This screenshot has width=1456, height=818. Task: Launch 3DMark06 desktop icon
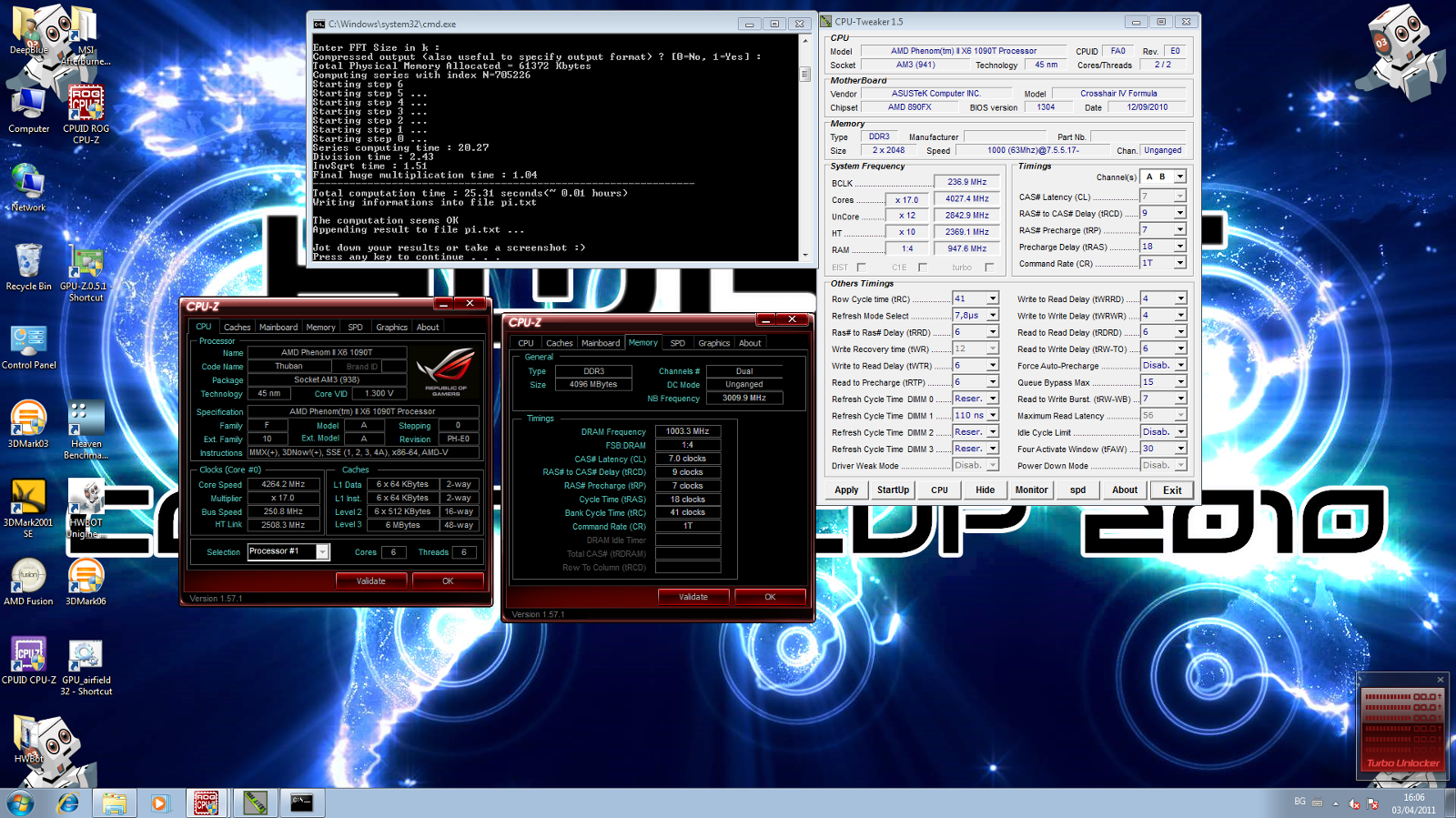point(86,582)
